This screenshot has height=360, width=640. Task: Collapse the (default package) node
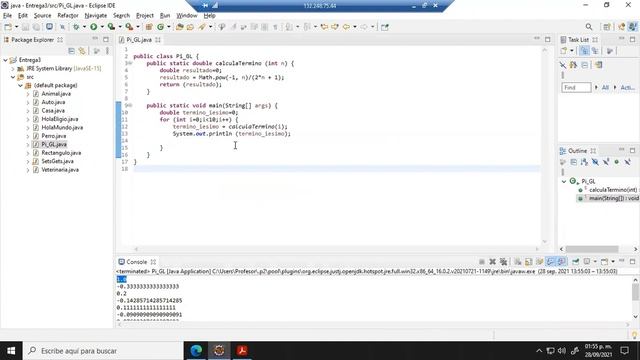(20, 85)
